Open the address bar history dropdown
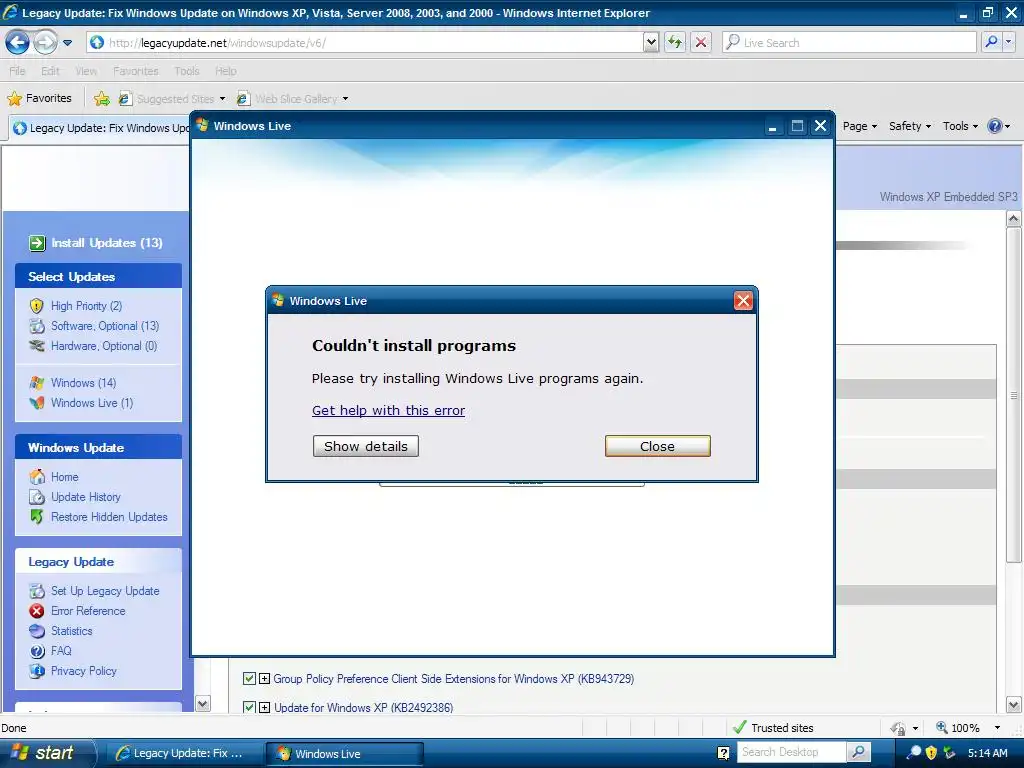Screen dimensions: 1024x768 pyautogui.click(x=651, y=42)
